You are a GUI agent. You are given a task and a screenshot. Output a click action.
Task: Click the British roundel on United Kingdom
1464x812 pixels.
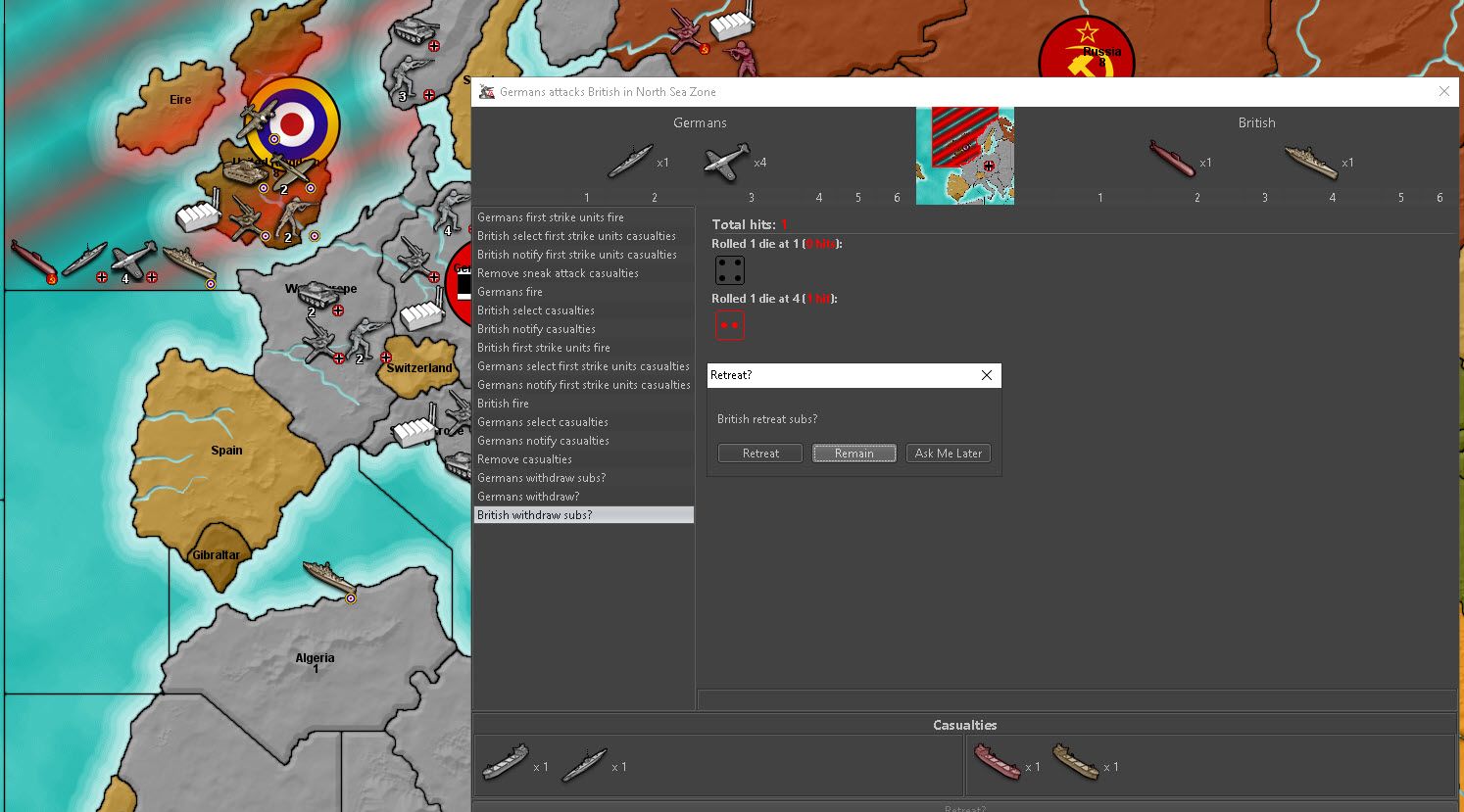tap(292, 124)
